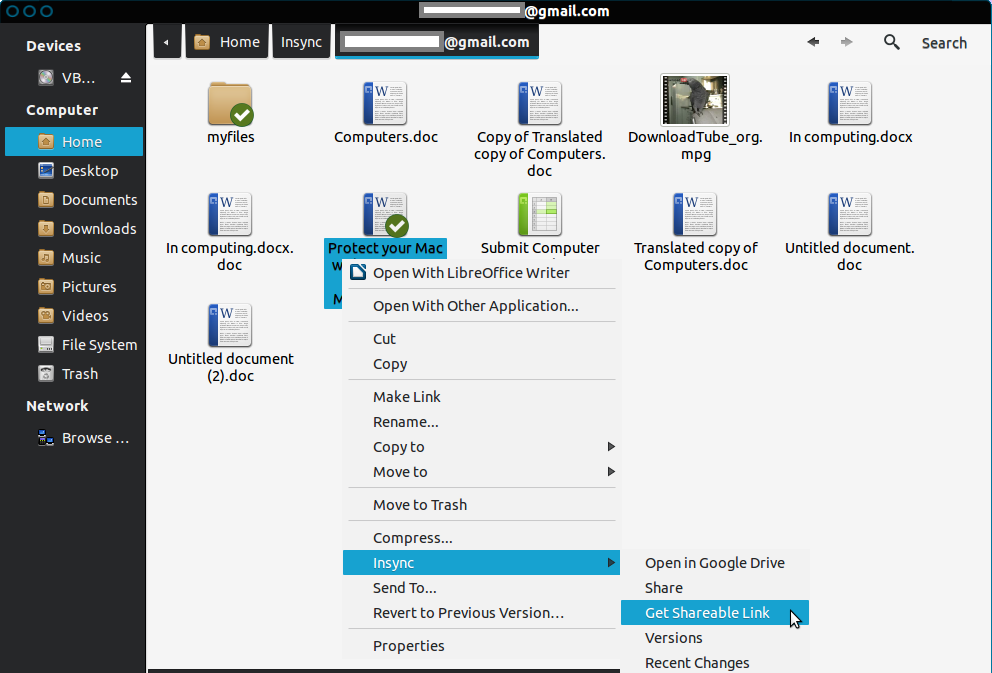Choose Open With LibreOffice Writer
992x673 pixels.
click(481, 273)
